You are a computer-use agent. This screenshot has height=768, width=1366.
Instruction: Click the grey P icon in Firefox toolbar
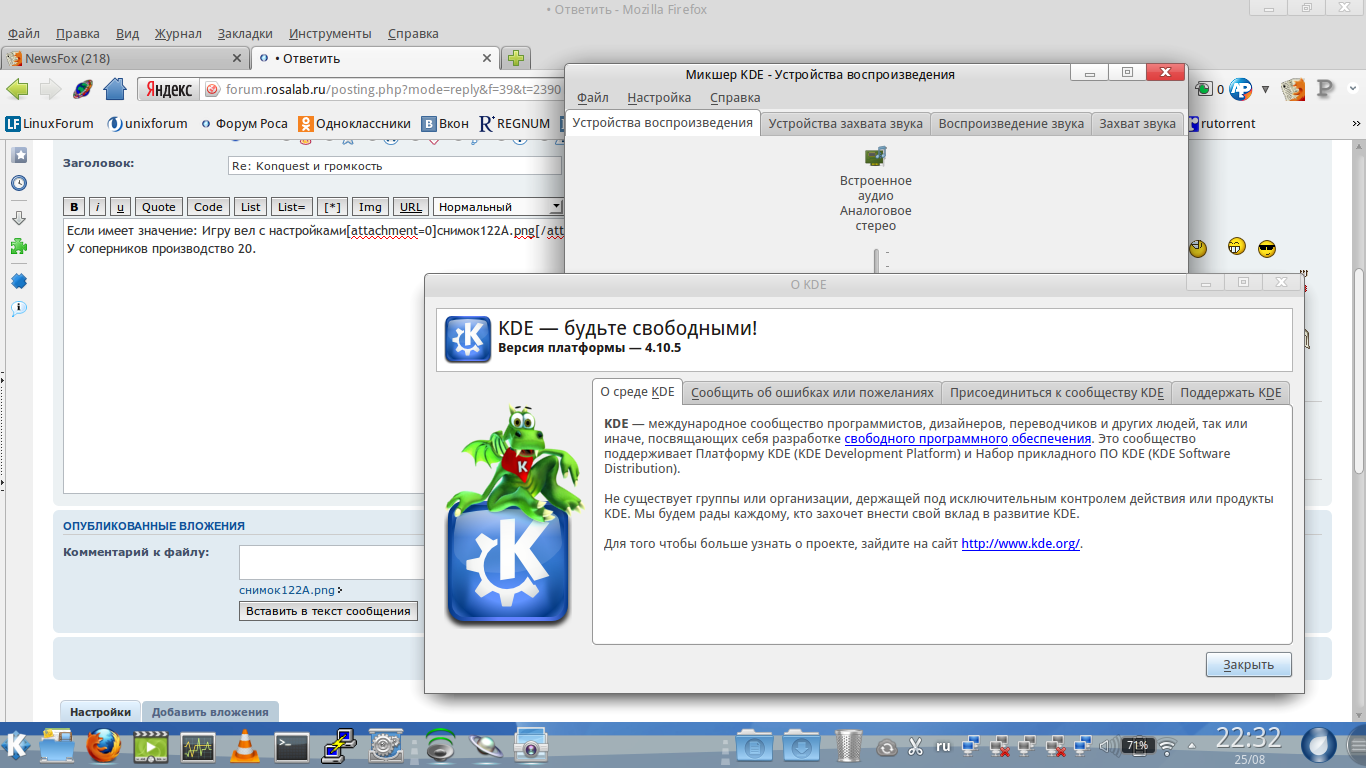pos(1326,89)
